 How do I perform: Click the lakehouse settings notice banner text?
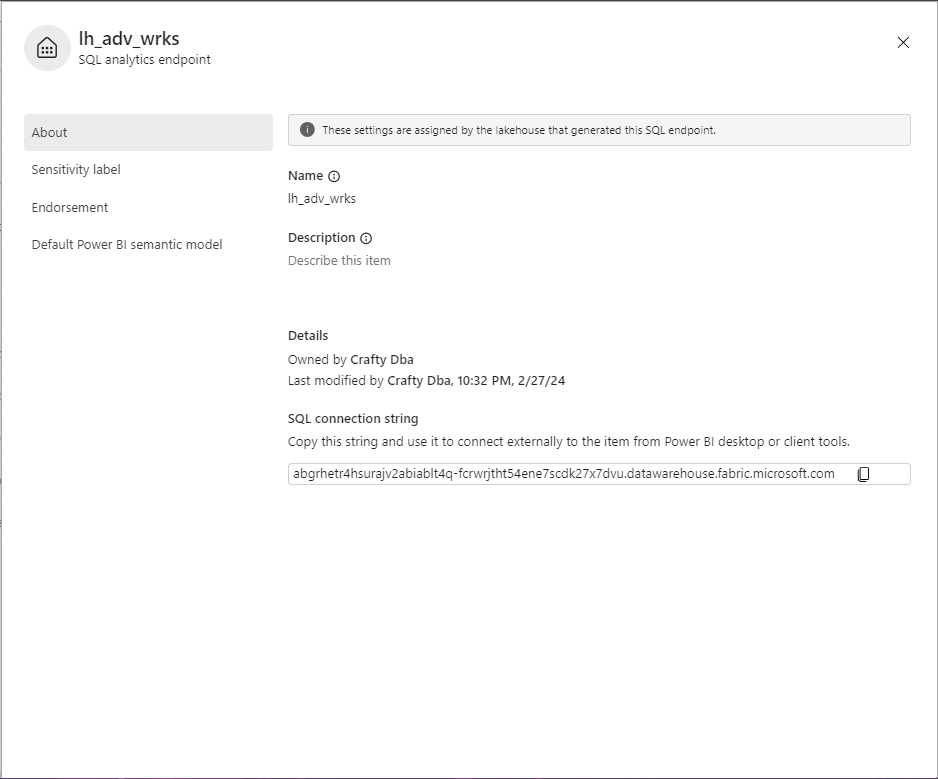[519, 130]
